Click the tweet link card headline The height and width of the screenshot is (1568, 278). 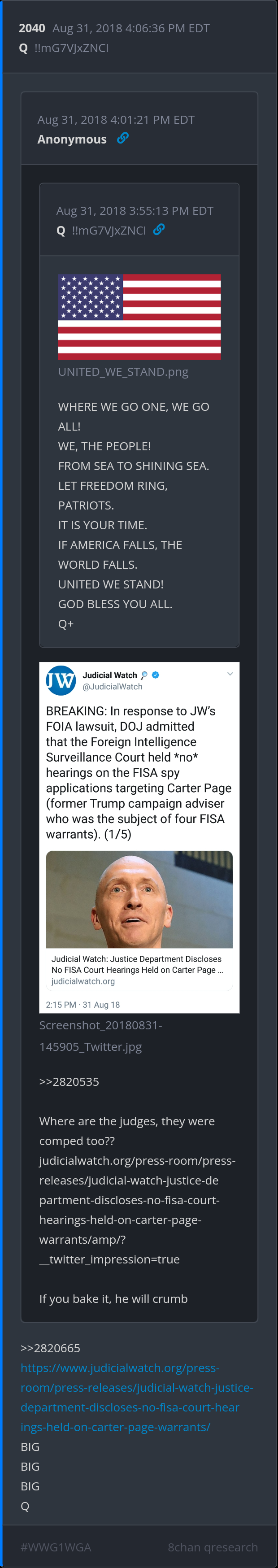pyautogui.click(x=137, y=964)
